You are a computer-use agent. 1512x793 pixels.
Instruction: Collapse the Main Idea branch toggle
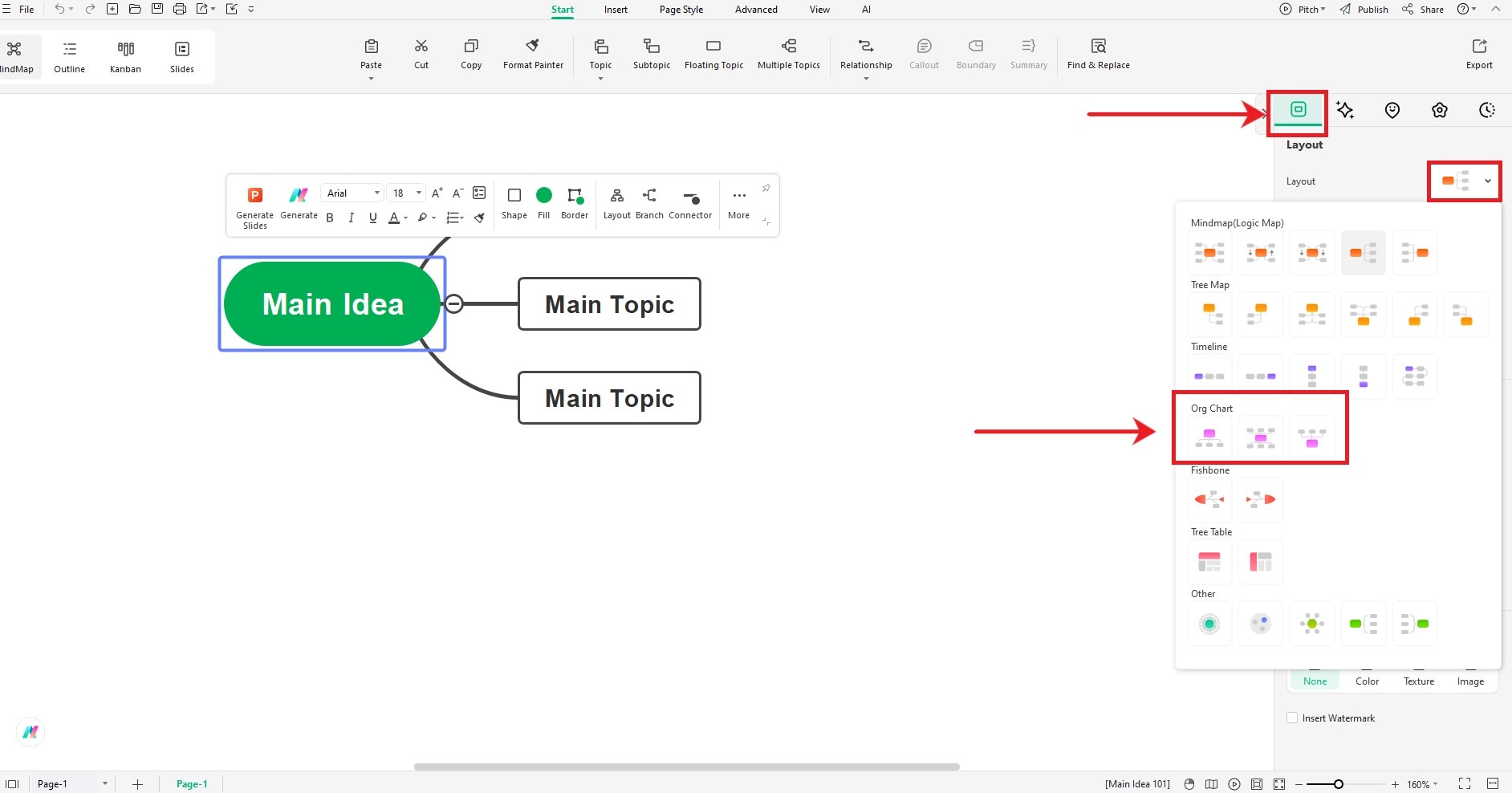453,303
